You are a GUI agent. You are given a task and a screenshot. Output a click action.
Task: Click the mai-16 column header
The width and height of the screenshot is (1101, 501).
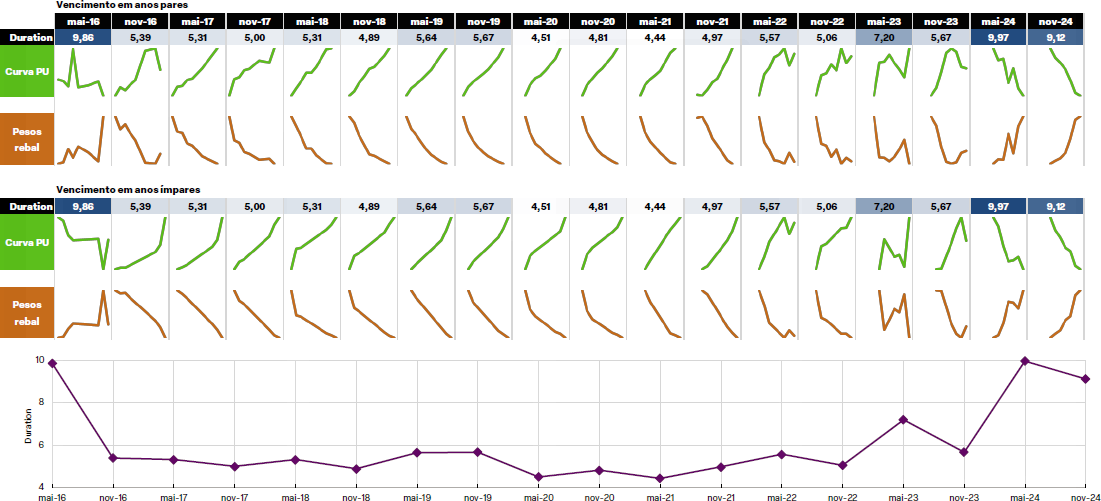83,20
